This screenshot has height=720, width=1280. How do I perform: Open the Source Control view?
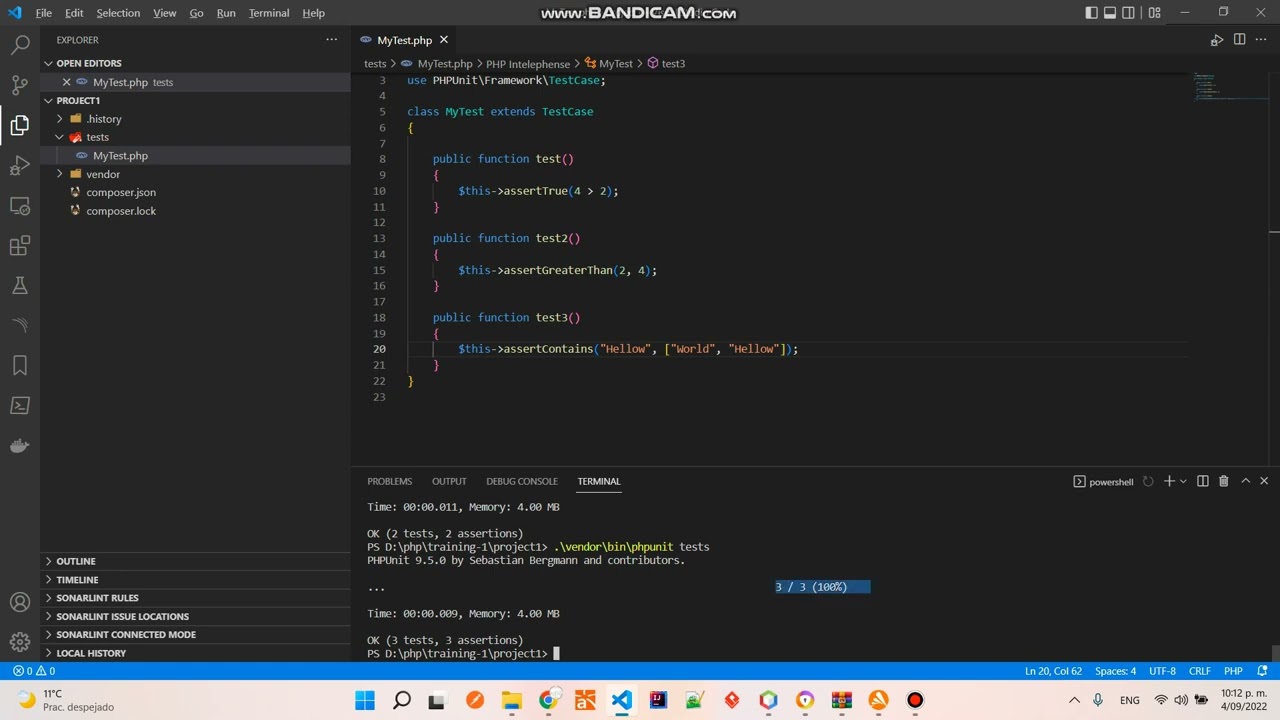[x=20, y=85]
